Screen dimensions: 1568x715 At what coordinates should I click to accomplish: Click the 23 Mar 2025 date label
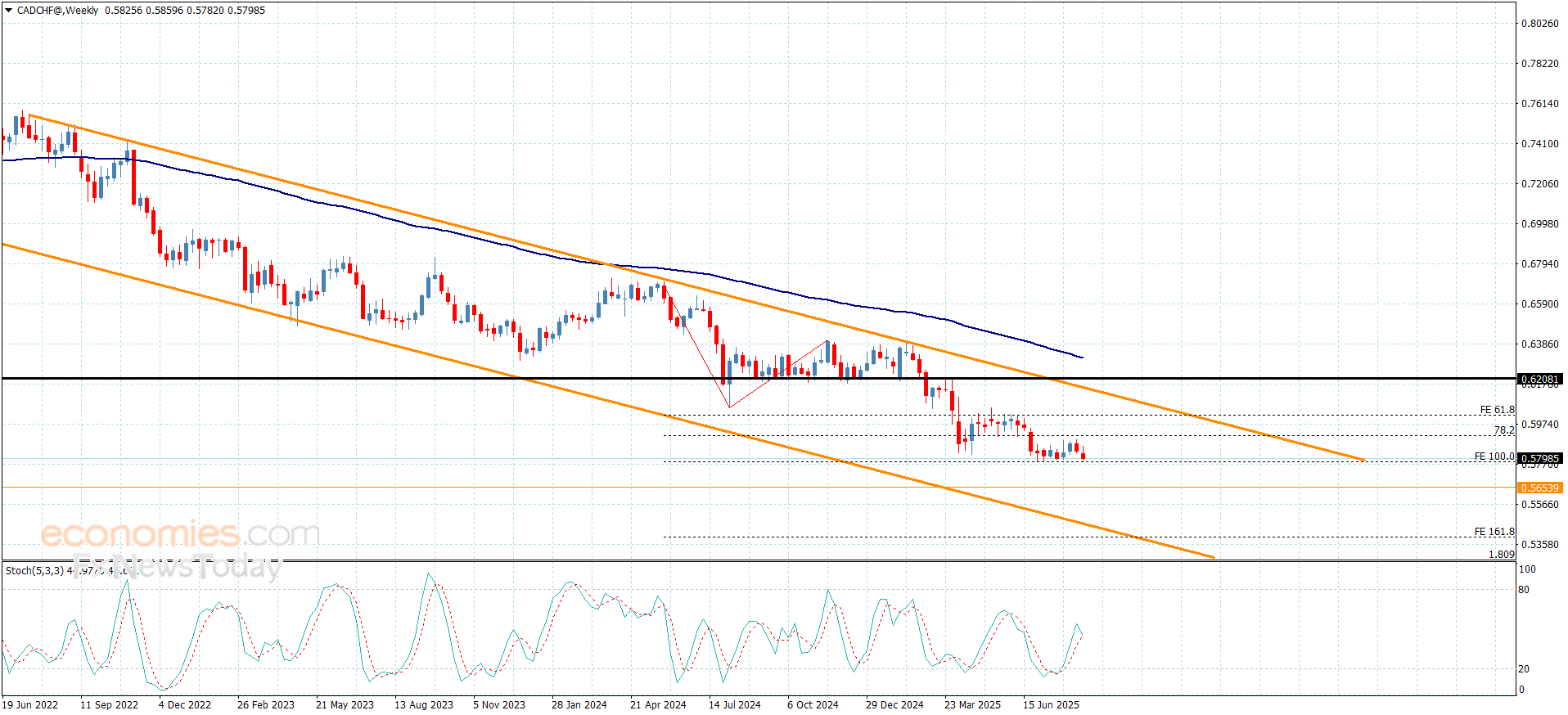(x=972, y=705)
